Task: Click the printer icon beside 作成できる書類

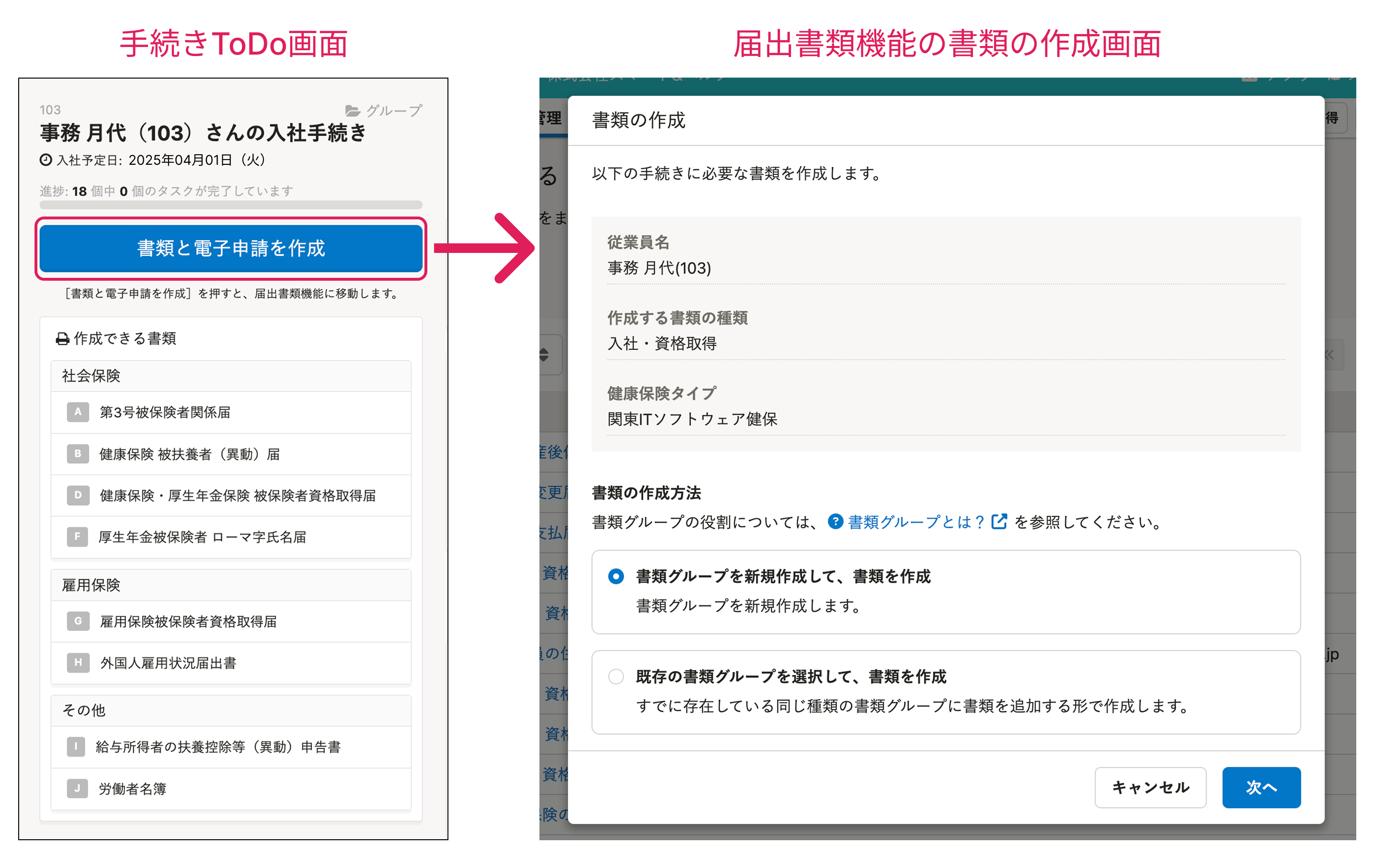Action: click(x=63, y=339)
